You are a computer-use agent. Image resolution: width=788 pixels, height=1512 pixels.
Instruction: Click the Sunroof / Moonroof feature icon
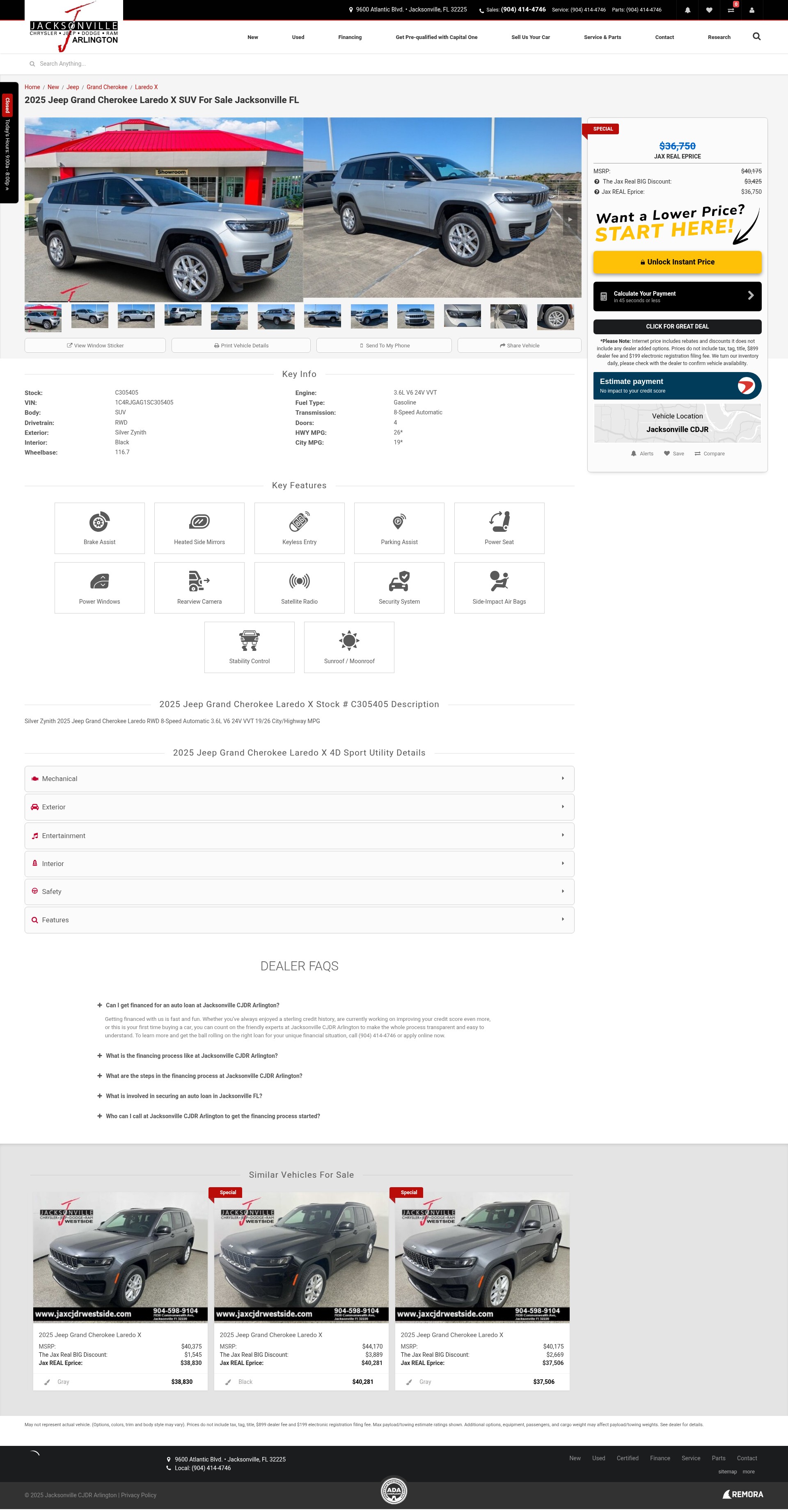(349, 640)
